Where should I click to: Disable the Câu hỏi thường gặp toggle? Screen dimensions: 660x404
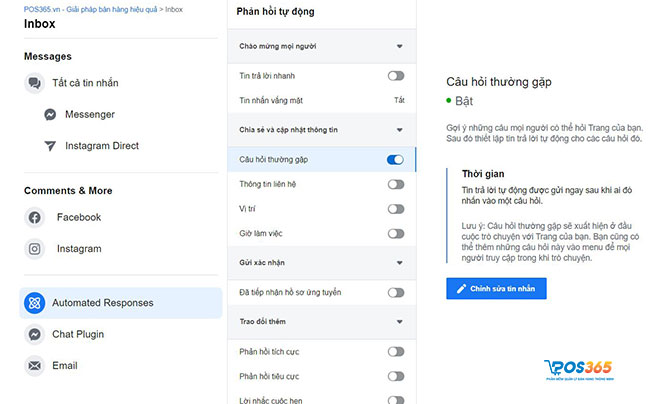pyautogui.click(x=395, y=159)
